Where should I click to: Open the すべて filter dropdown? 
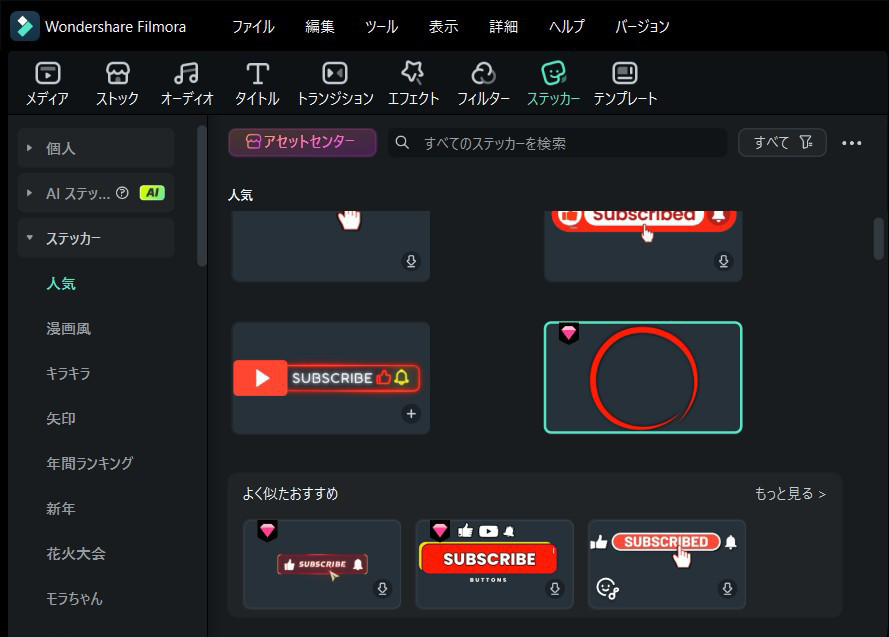(782, 142)
